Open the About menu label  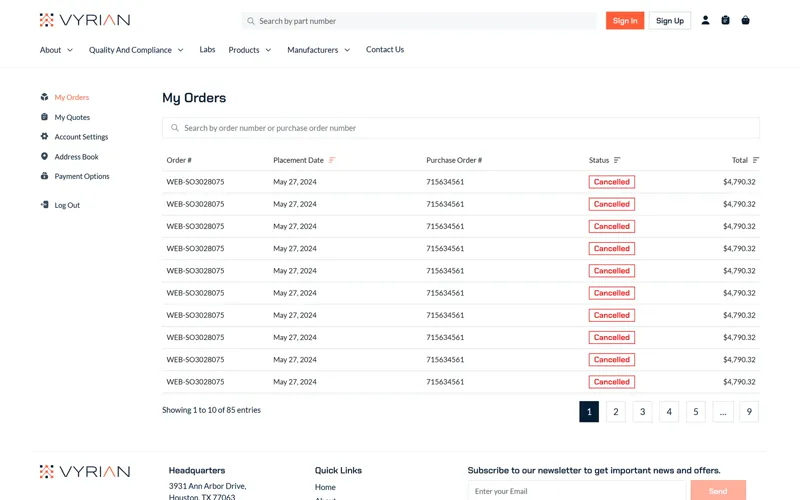pyautogui.click(x=51, y=50)
